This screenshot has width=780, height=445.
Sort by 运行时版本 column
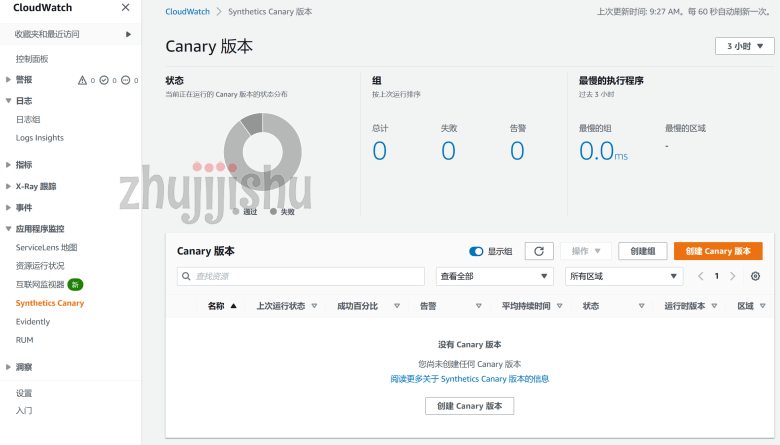click(690, 306)
